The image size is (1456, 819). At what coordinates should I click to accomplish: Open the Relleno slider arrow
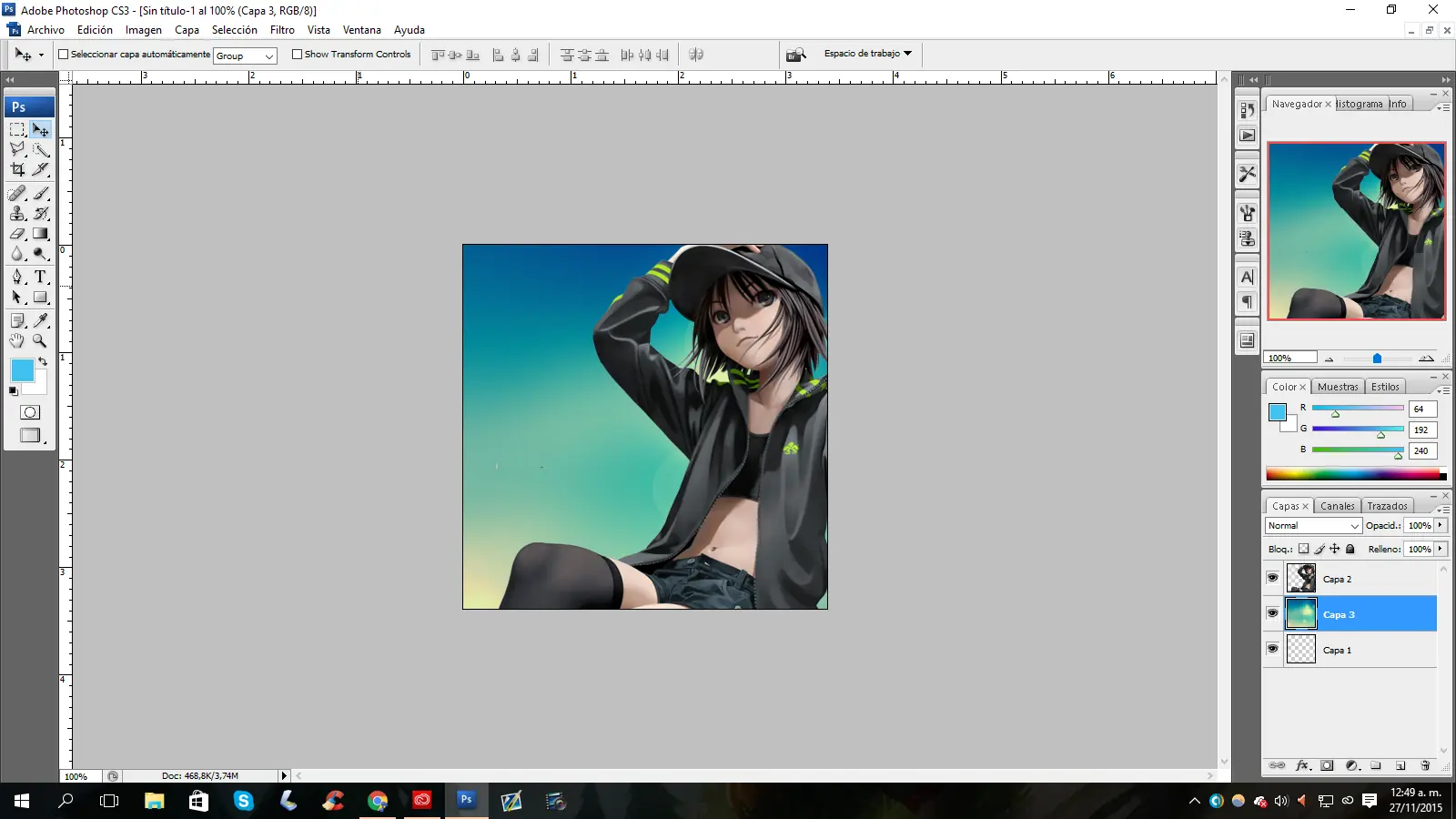coord(1441,549)
